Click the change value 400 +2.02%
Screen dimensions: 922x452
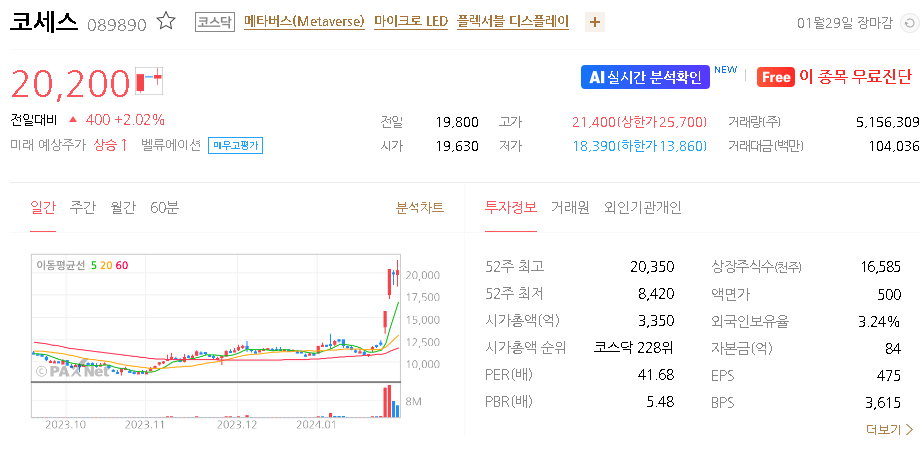[125, 120]
